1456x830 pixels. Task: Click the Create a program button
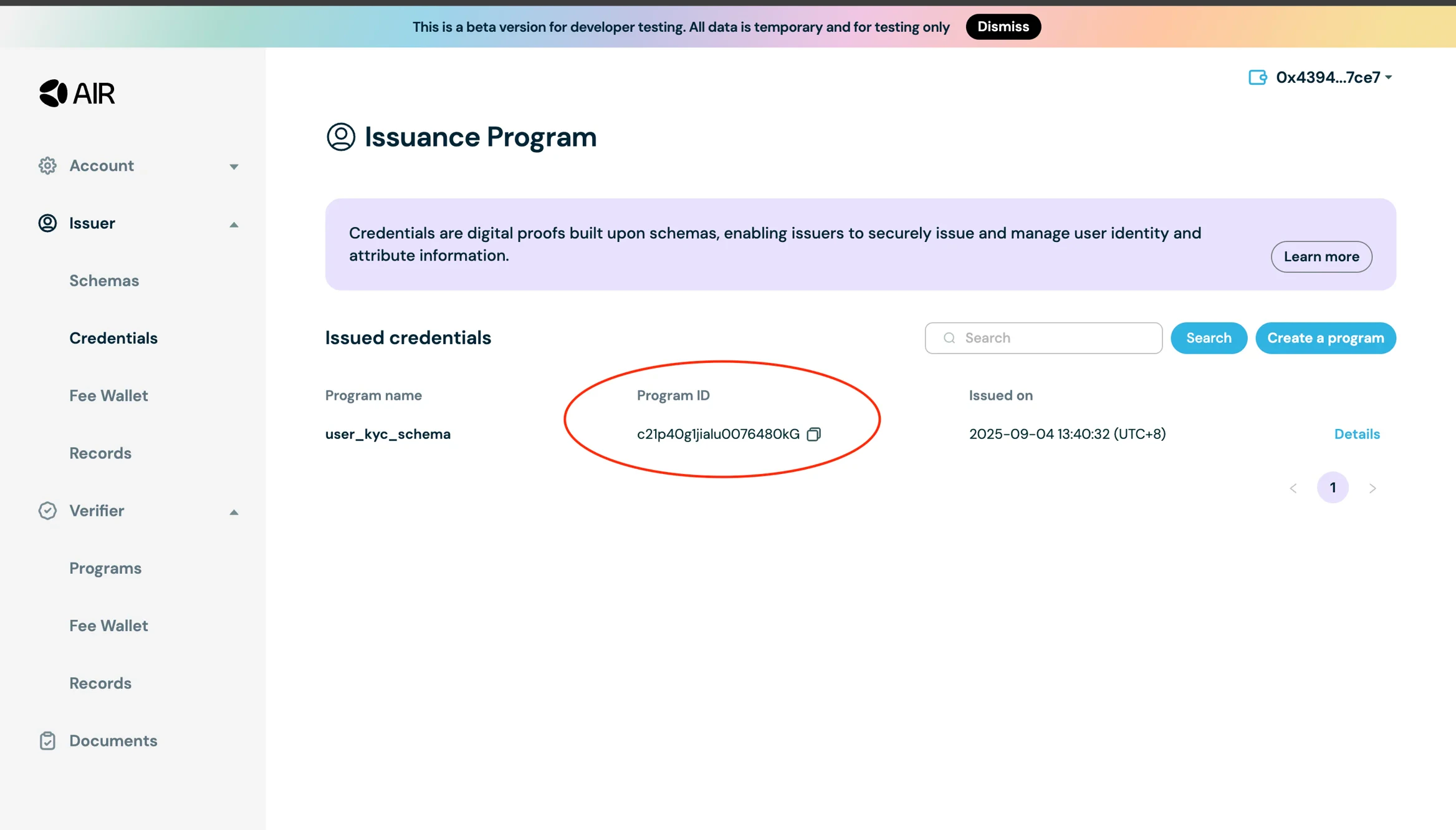click(x=1325, y=337)
